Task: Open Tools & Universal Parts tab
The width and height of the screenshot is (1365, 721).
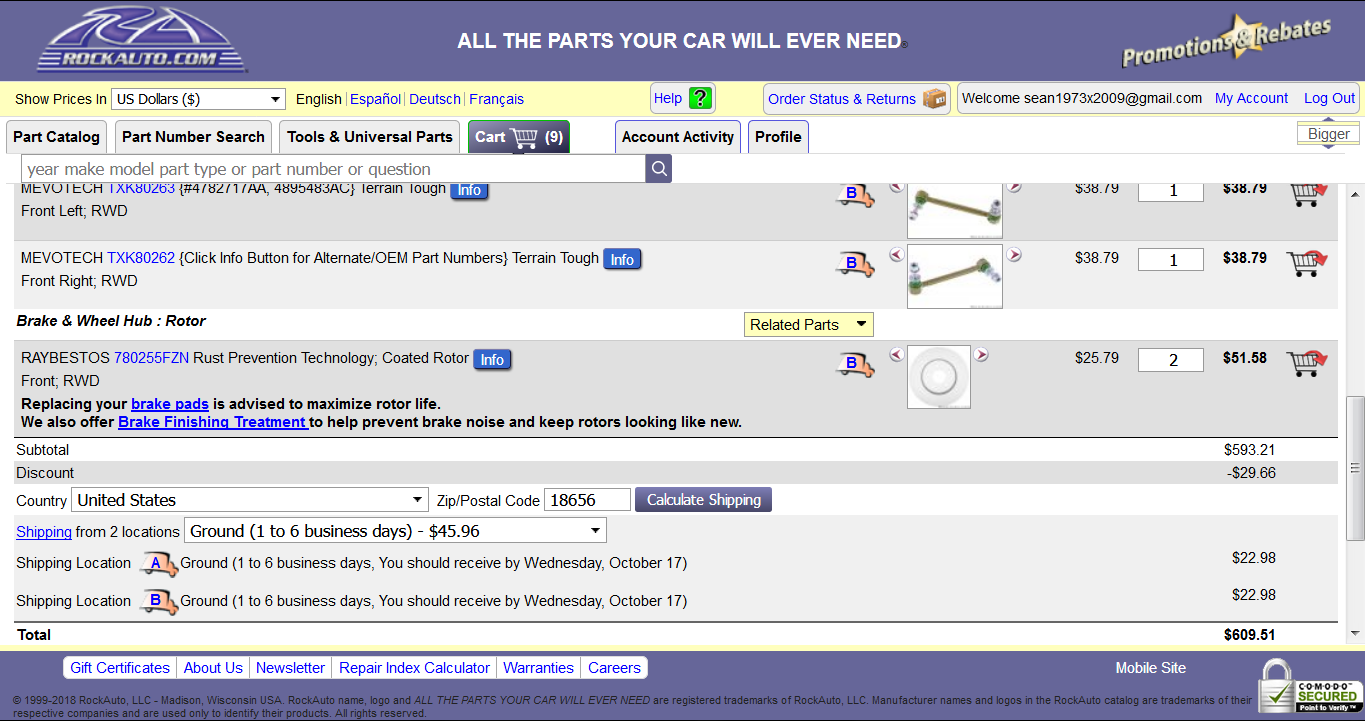Action: [370, 137]
